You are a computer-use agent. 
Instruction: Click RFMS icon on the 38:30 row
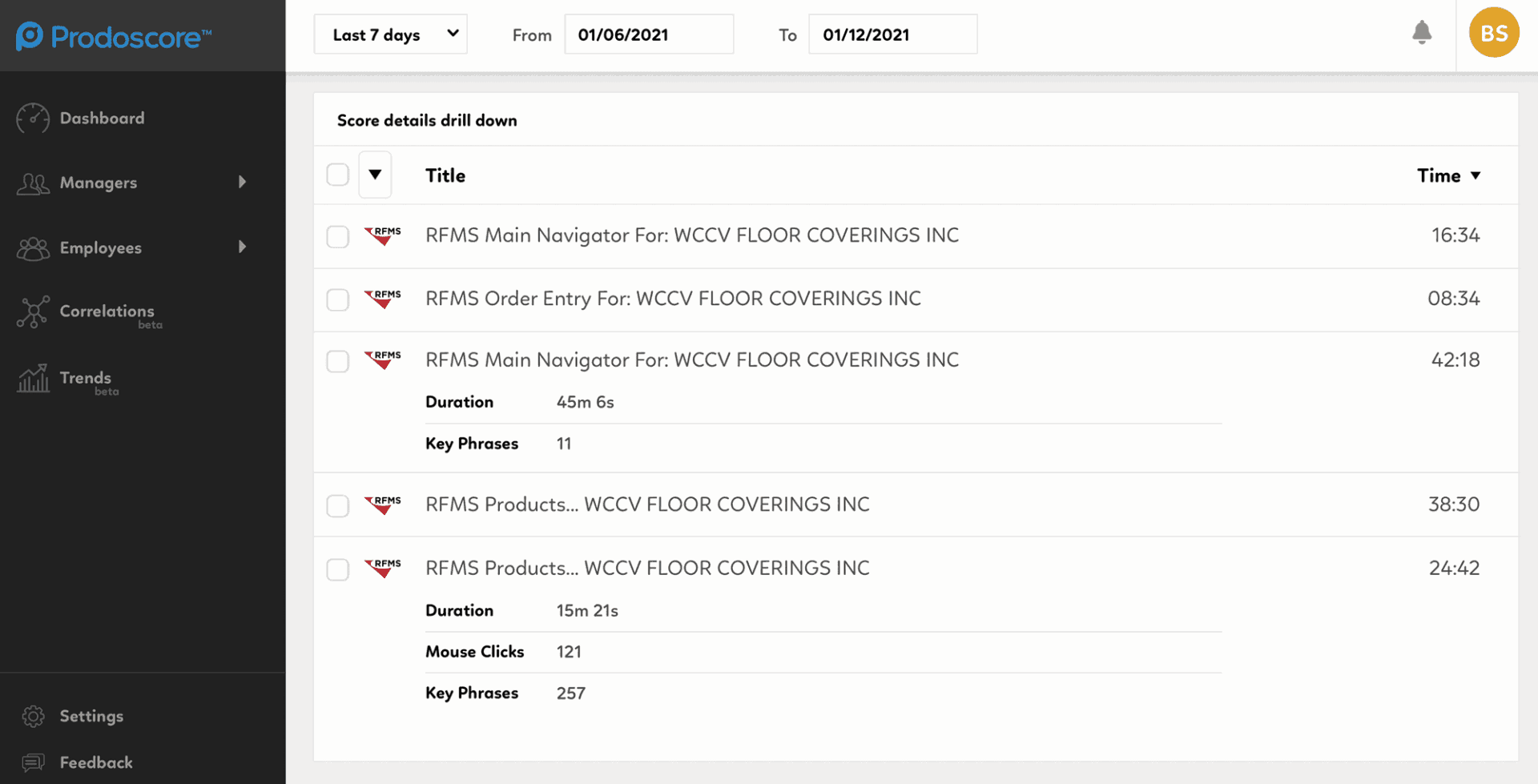pos(383,505)
